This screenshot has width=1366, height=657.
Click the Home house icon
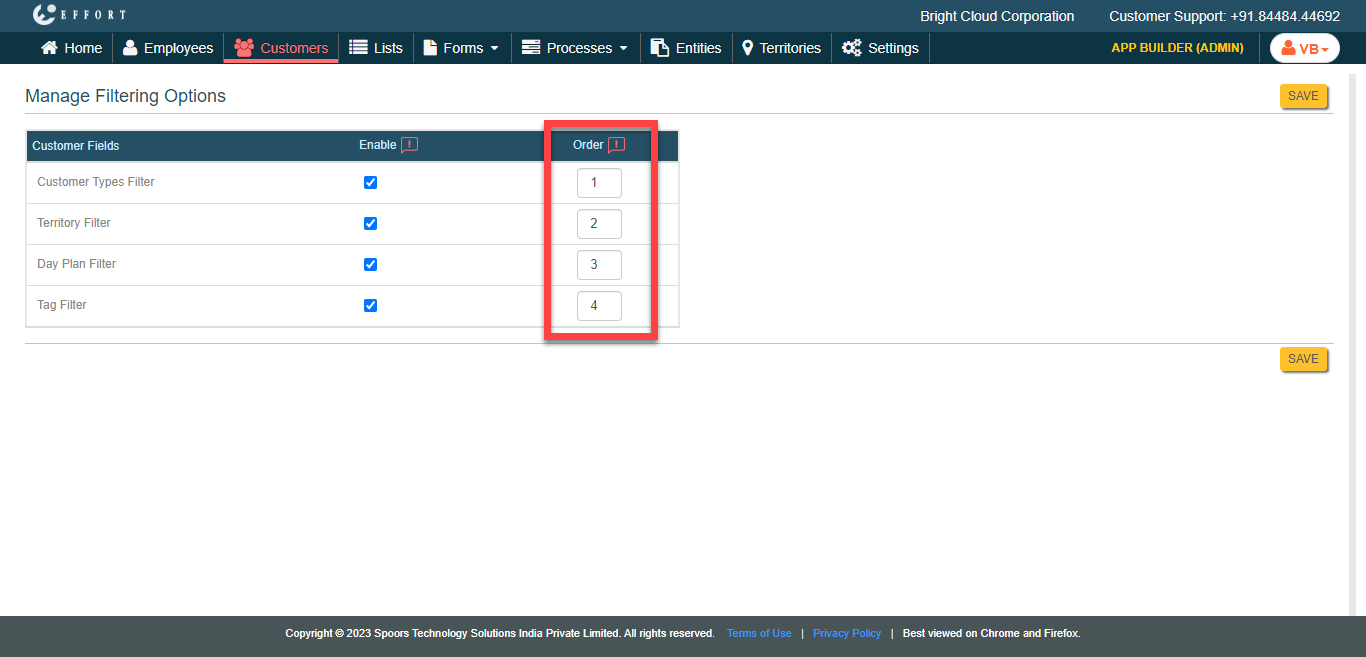pos(49,48)
